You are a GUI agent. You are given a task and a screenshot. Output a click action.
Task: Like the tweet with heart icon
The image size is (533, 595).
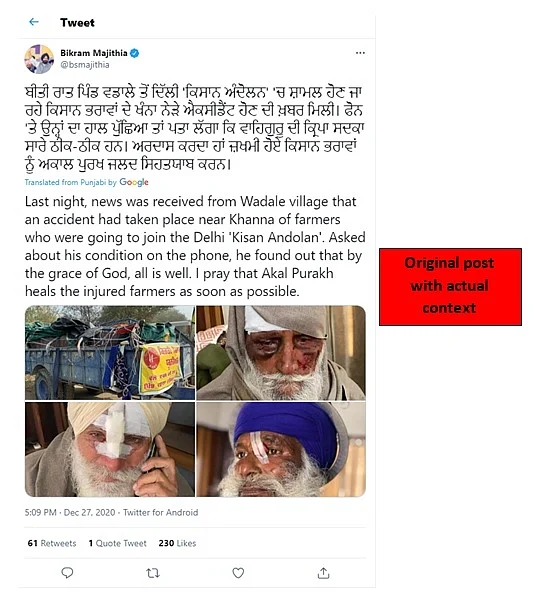238,573
